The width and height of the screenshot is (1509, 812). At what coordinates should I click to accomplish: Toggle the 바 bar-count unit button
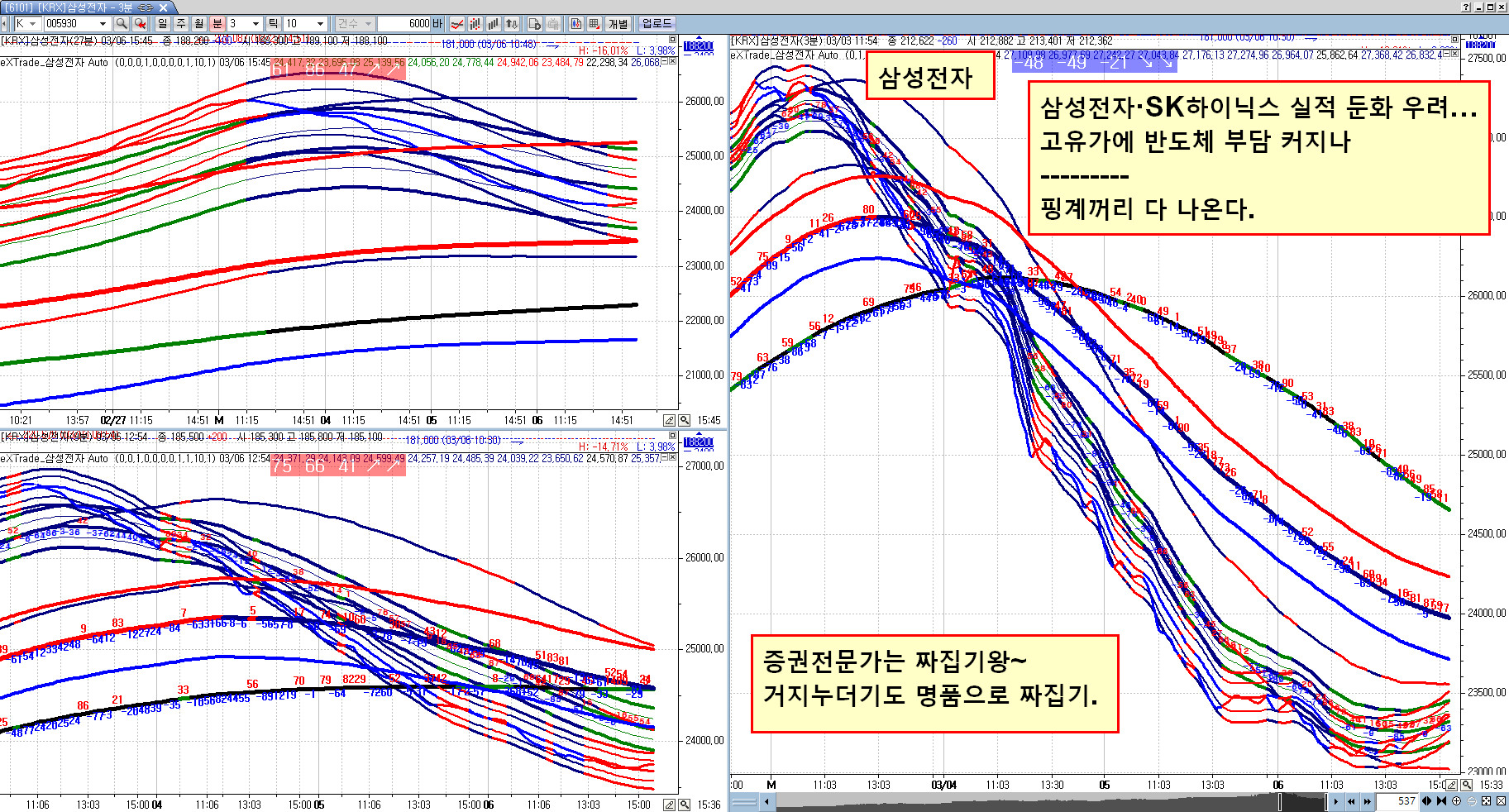(x=437, y=24)
